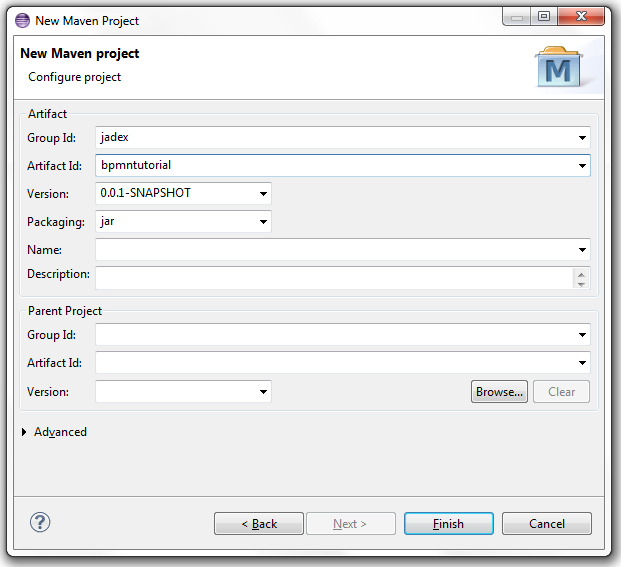Open the Name field dropdown arrow
This screenshot has width=621, height=567.
pos(582,250)
